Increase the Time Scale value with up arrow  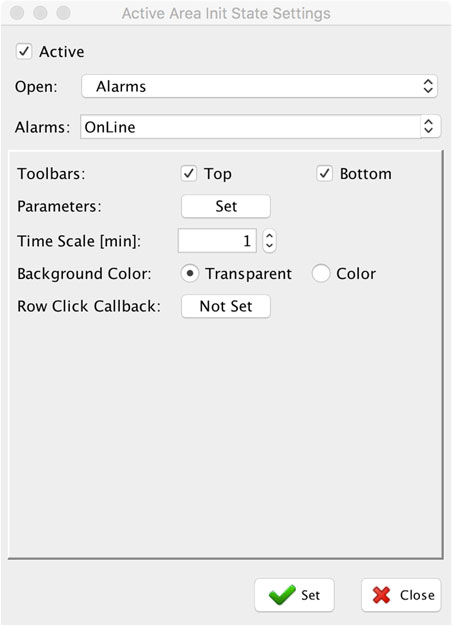(270, 236)
